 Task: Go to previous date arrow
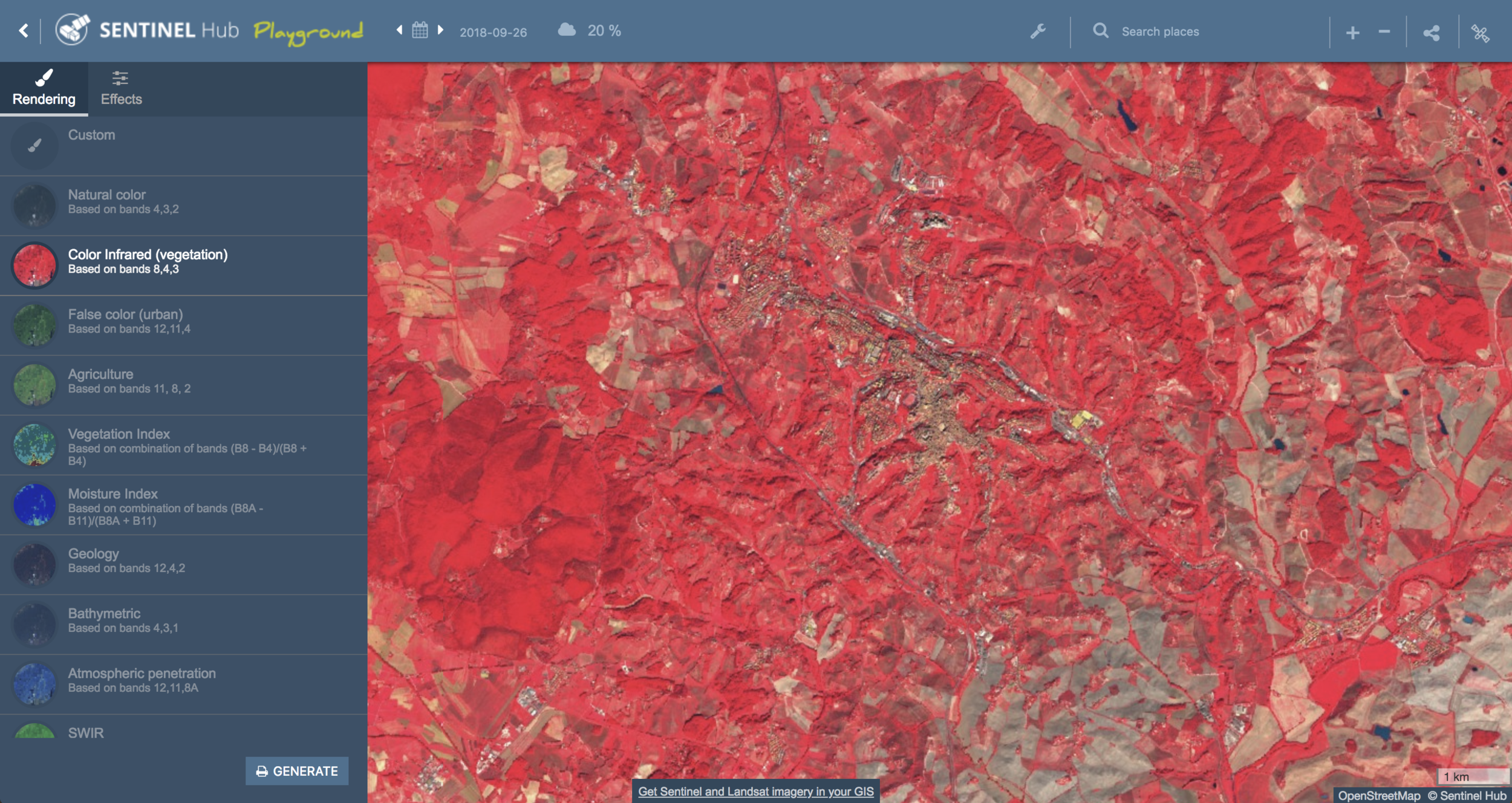coord(399,30)
